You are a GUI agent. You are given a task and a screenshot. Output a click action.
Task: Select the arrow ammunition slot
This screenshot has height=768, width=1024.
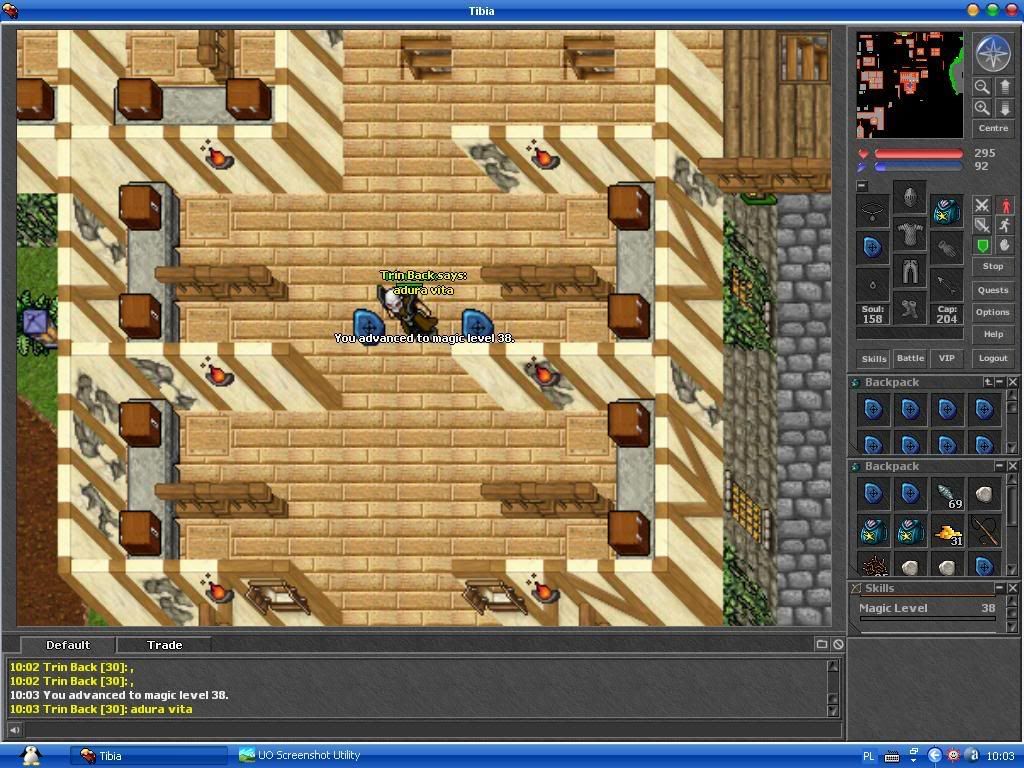(x=946, y=284)
